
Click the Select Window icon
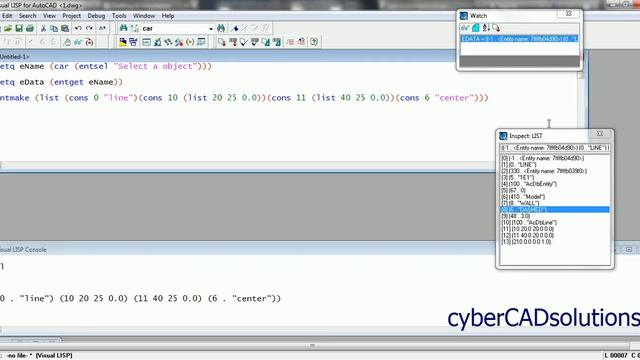(x=133, y=42)
